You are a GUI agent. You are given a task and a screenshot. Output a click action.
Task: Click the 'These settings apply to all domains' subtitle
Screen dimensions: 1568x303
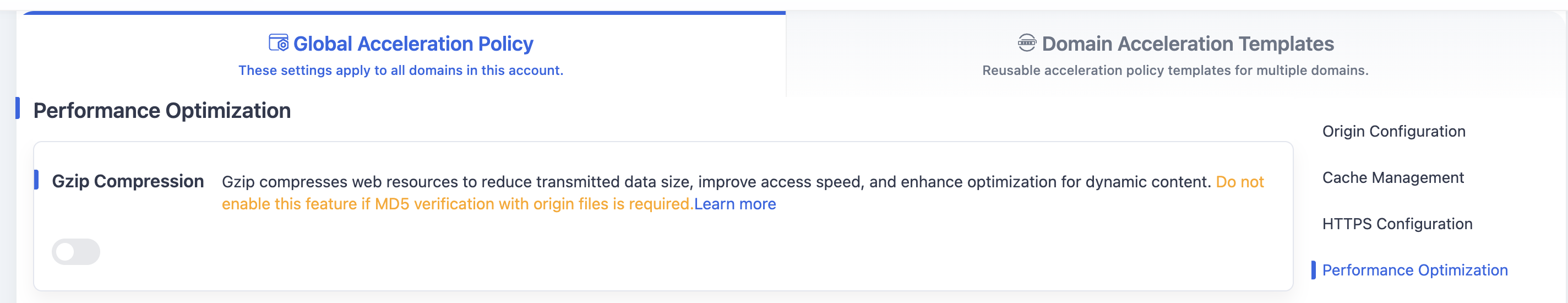(400, 70)
